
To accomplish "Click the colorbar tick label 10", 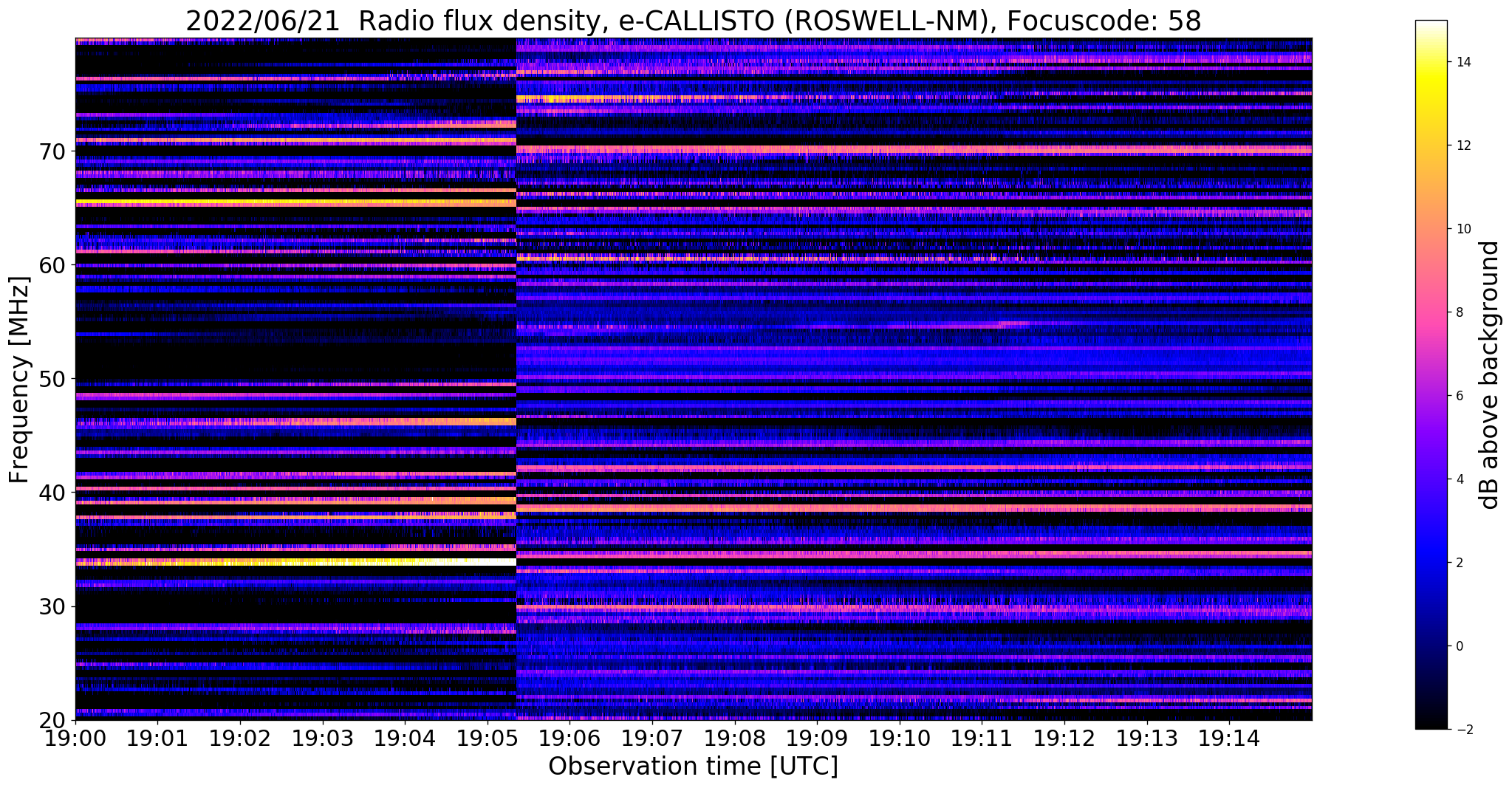I will (1463, 229).
